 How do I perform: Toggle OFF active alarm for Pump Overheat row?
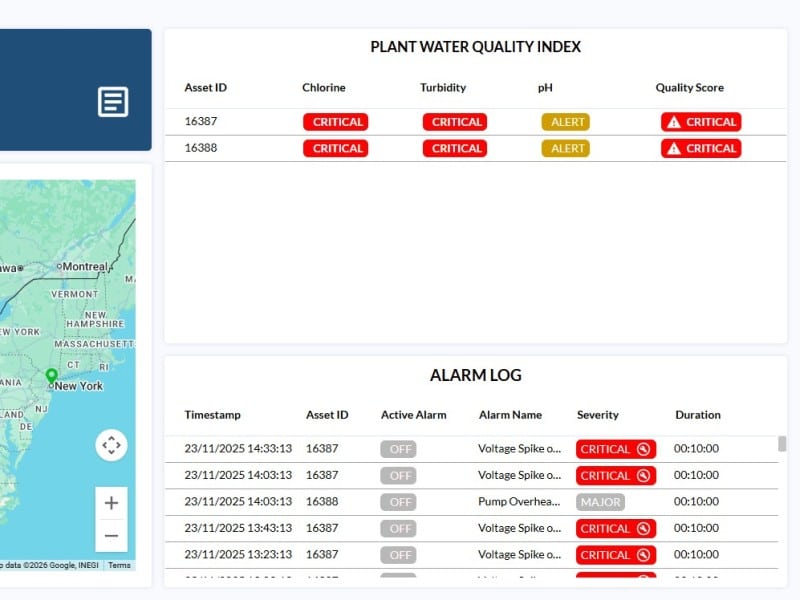point(398,502)
